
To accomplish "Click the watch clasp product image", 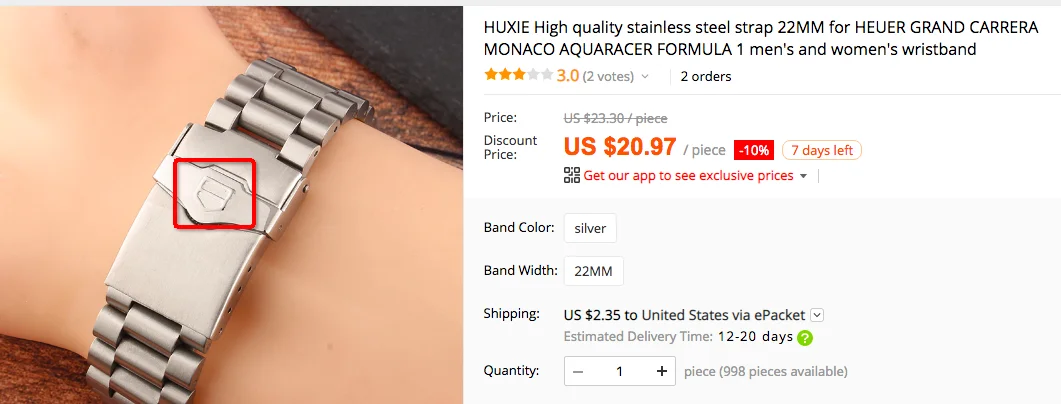I will pos(231,205).
